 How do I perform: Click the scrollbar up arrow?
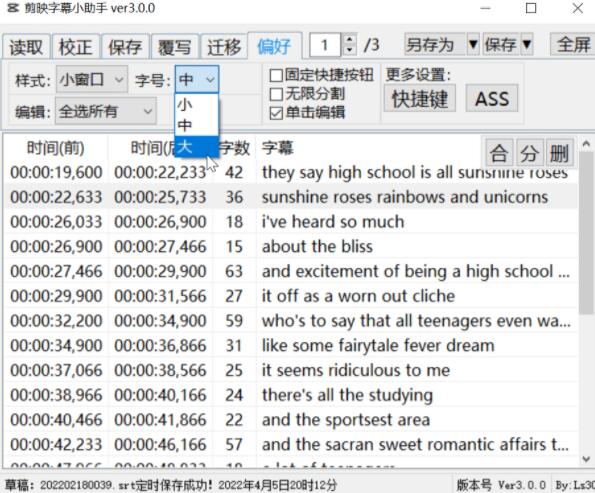[x=586, y=144]
